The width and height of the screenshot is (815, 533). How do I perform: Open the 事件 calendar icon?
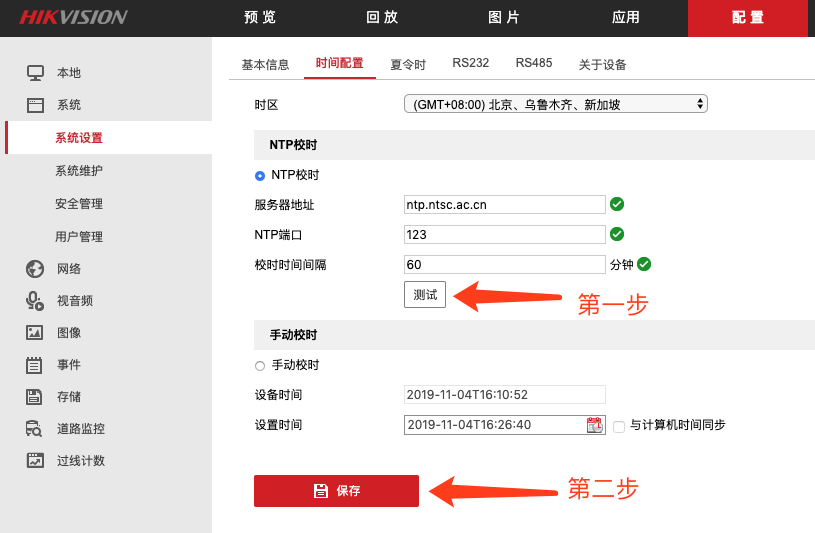click(x=35, y=365)
